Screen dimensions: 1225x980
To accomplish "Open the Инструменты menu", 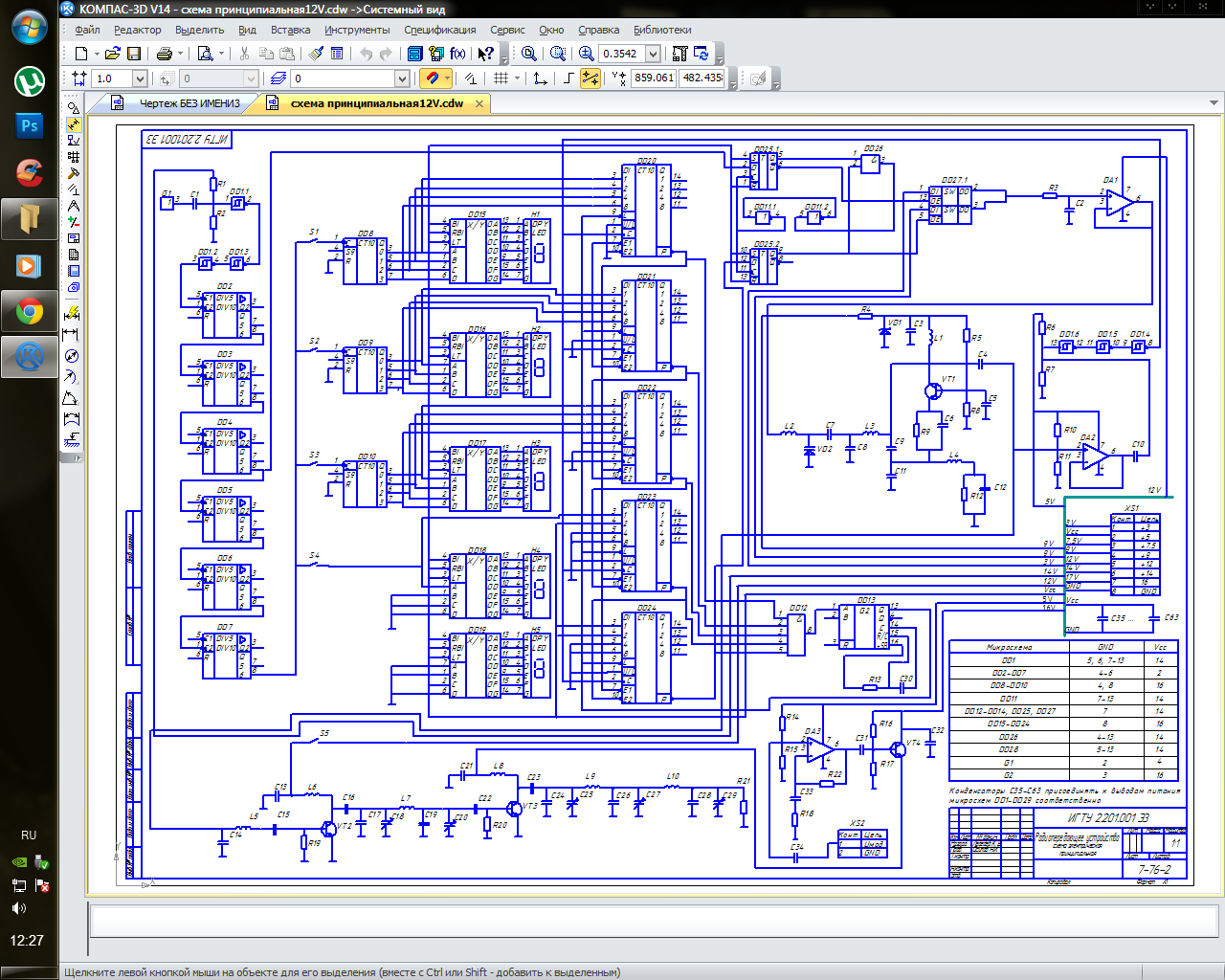I will point(357,30).
